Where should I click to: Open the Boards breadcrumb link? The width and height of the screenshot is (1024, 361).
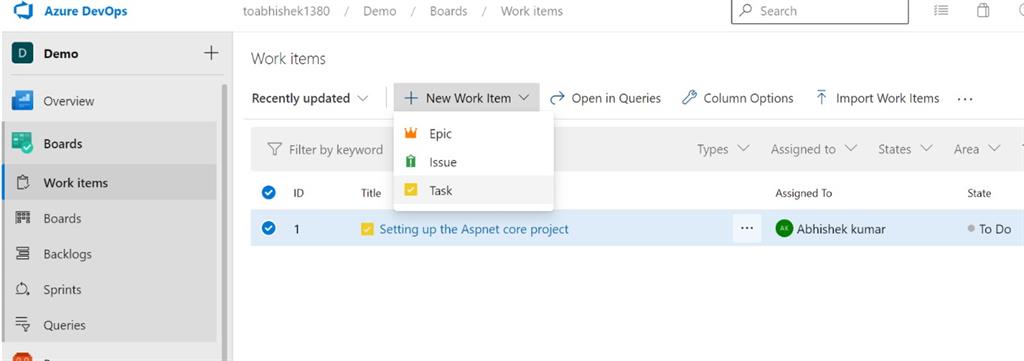point(449,11)
